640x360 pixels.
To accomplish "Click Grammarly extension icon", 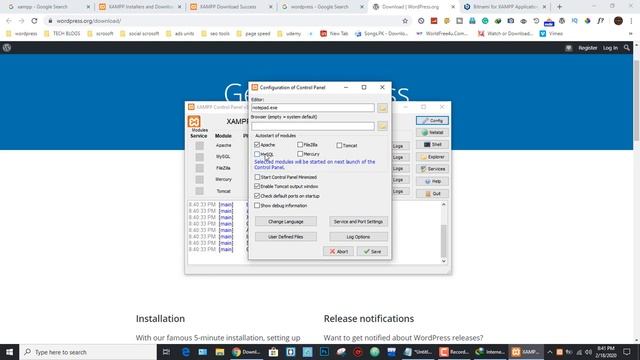I will point(485,21).
